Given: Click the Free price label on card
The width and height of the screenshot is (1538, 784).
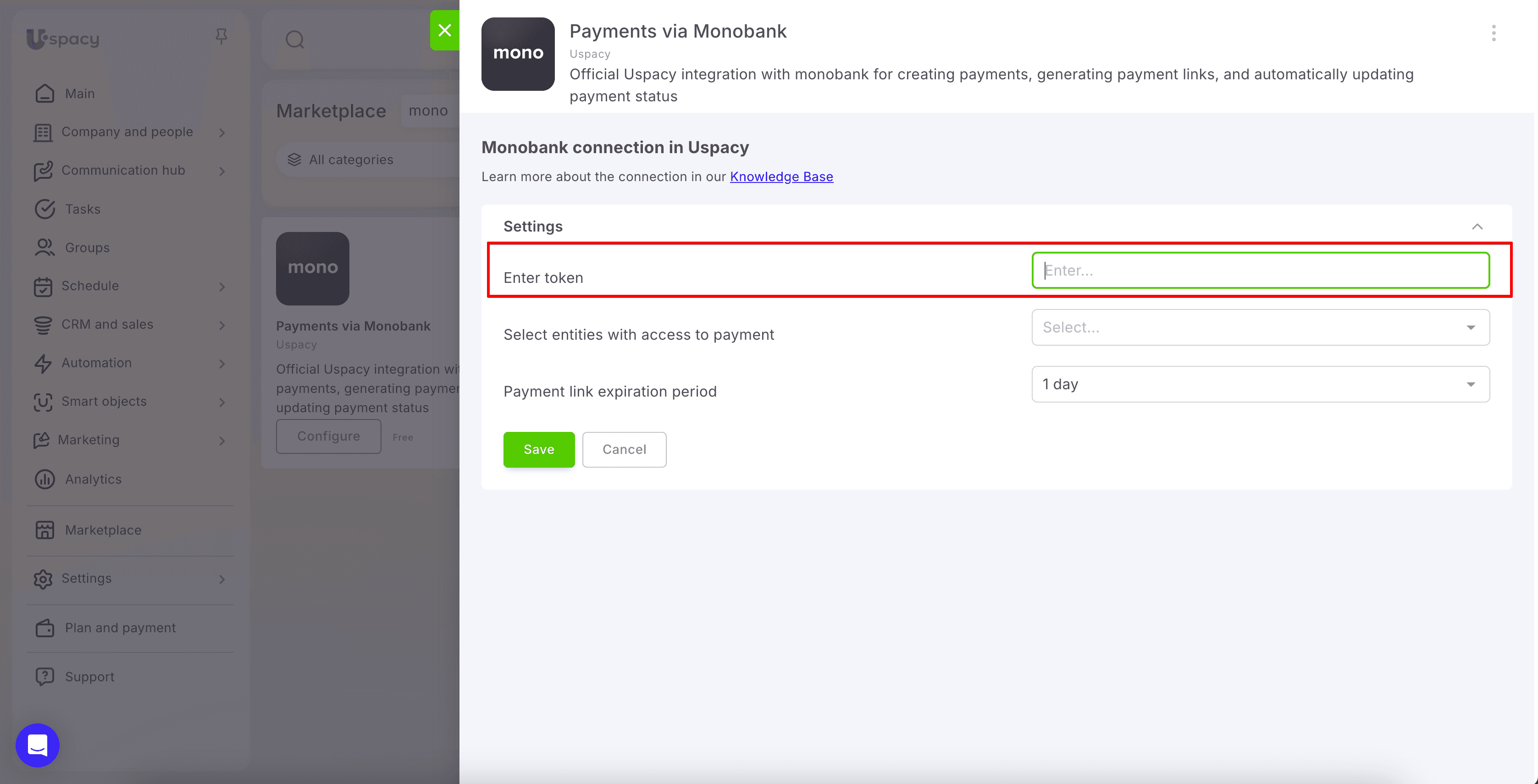Looking at the screenshot, I should click(x=403, y=437).
